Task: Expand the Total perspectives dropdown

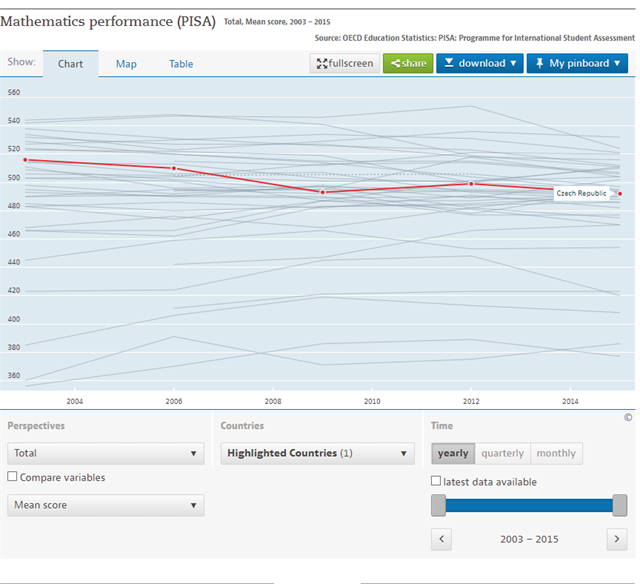Action: click(105, 454)
